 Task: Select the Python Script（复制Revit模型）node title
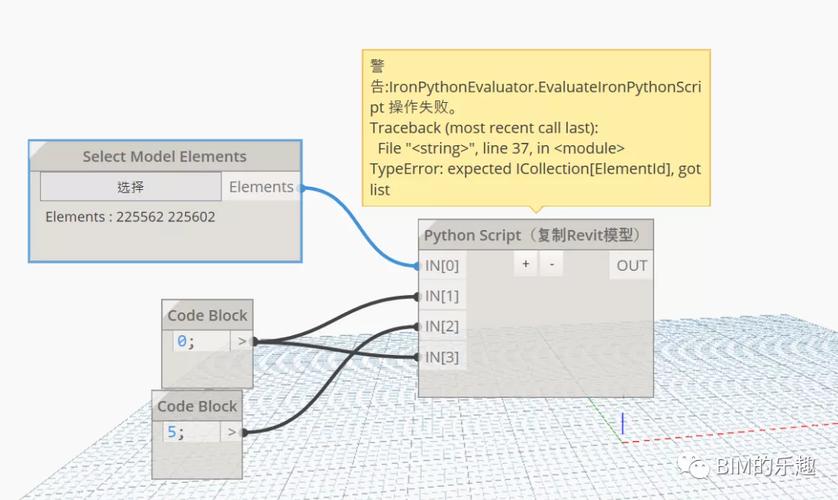point(536,235)
